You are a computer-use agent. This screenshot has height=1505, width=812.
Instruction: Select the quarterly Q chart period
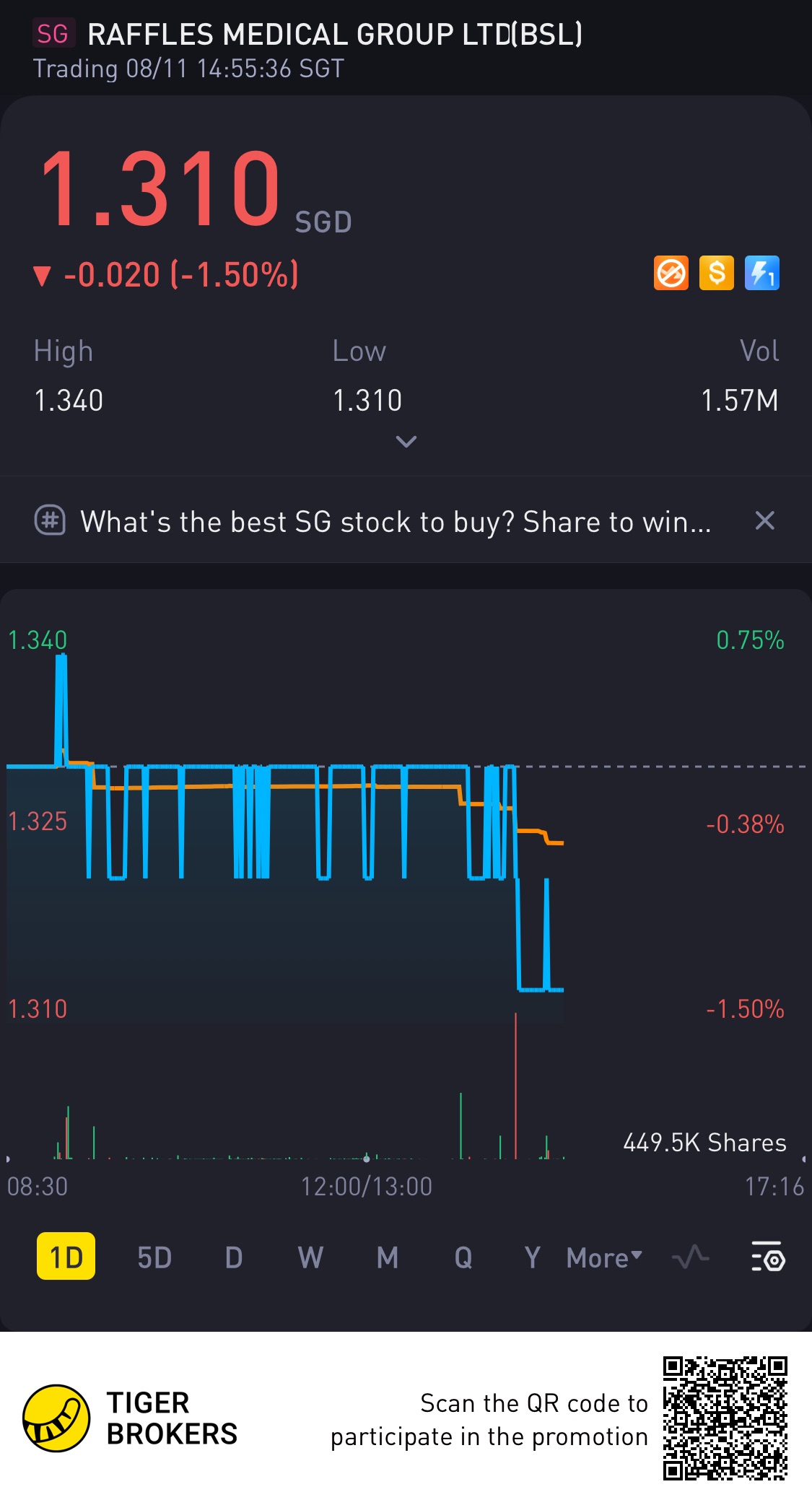(x=463, y=1257)
